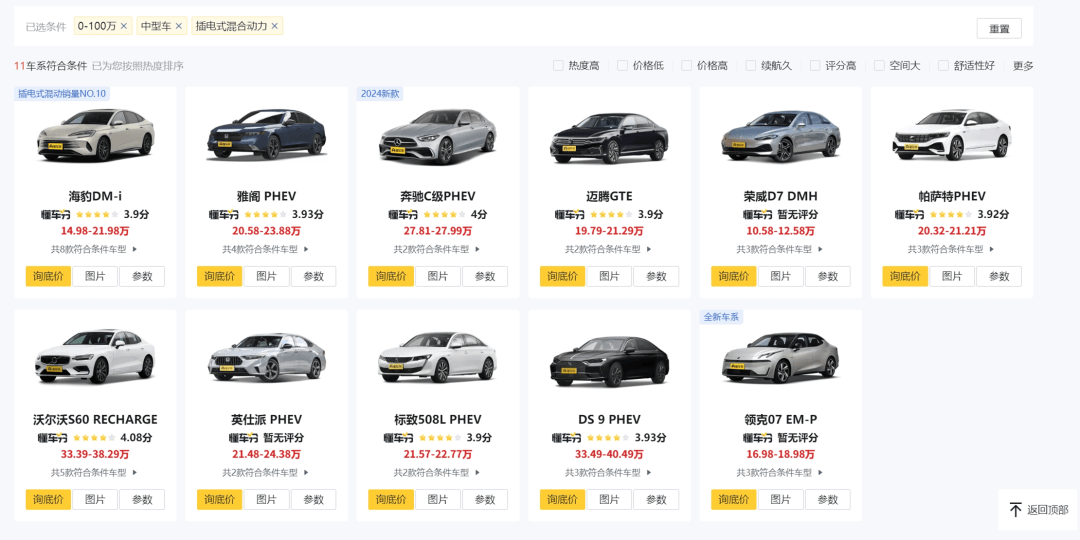Screen dimensions: 1080x540
Task: Click the 10.58-12.58万 price text
Action: [x=780, y=231]
